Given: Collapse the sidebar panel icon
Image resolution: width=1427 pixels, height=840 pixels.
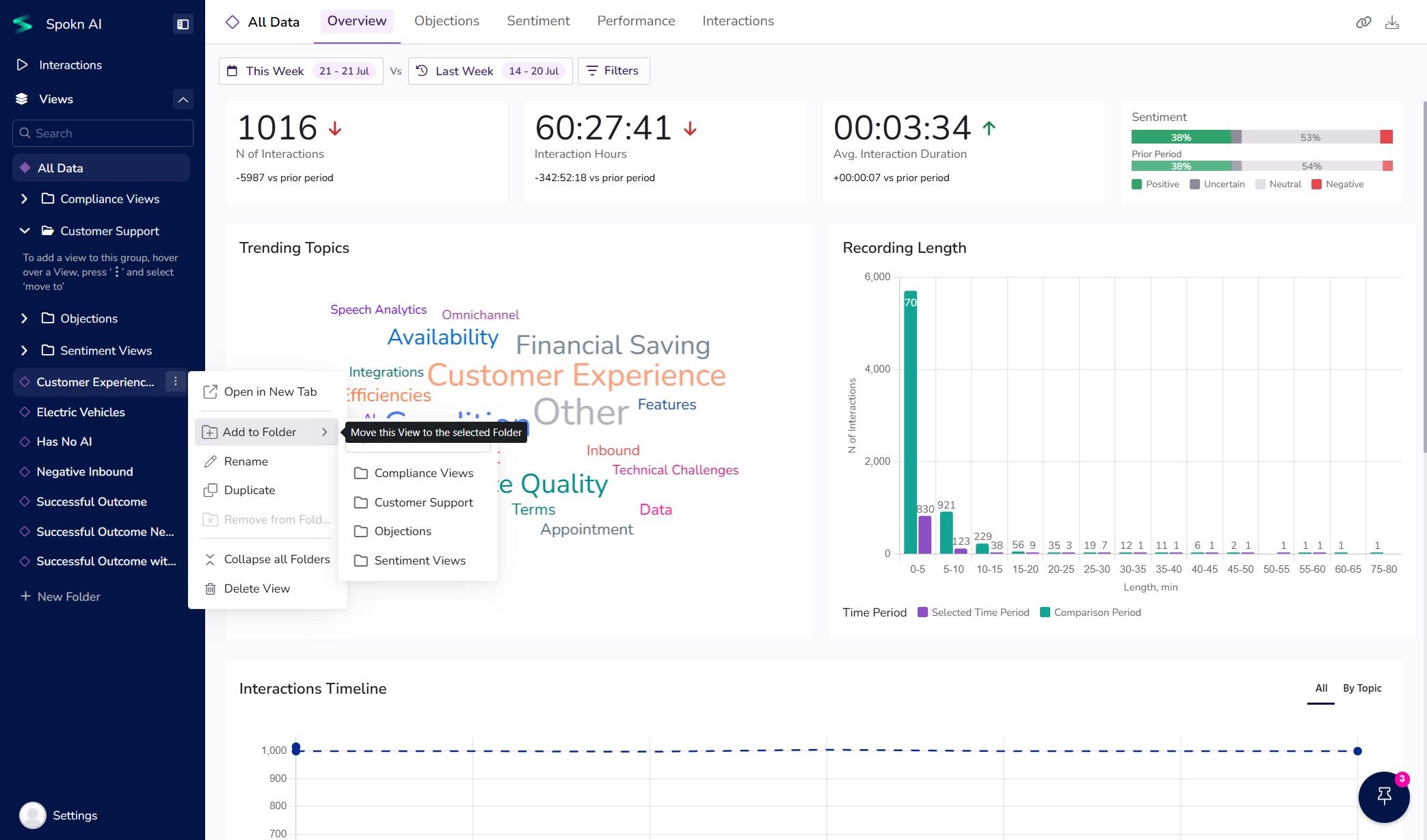Looking at the screenshot, I should coord(183,24).
